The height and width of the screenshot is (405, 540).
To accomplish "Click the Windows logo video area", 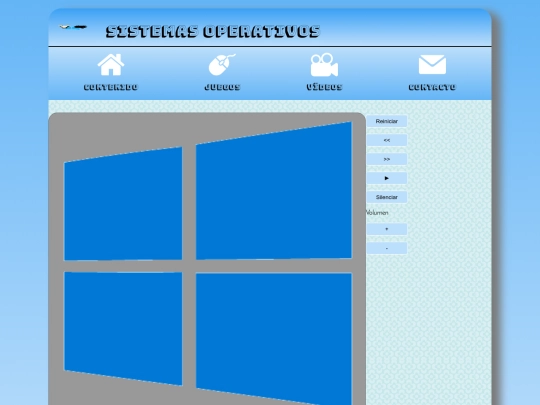I will (207, 259).
